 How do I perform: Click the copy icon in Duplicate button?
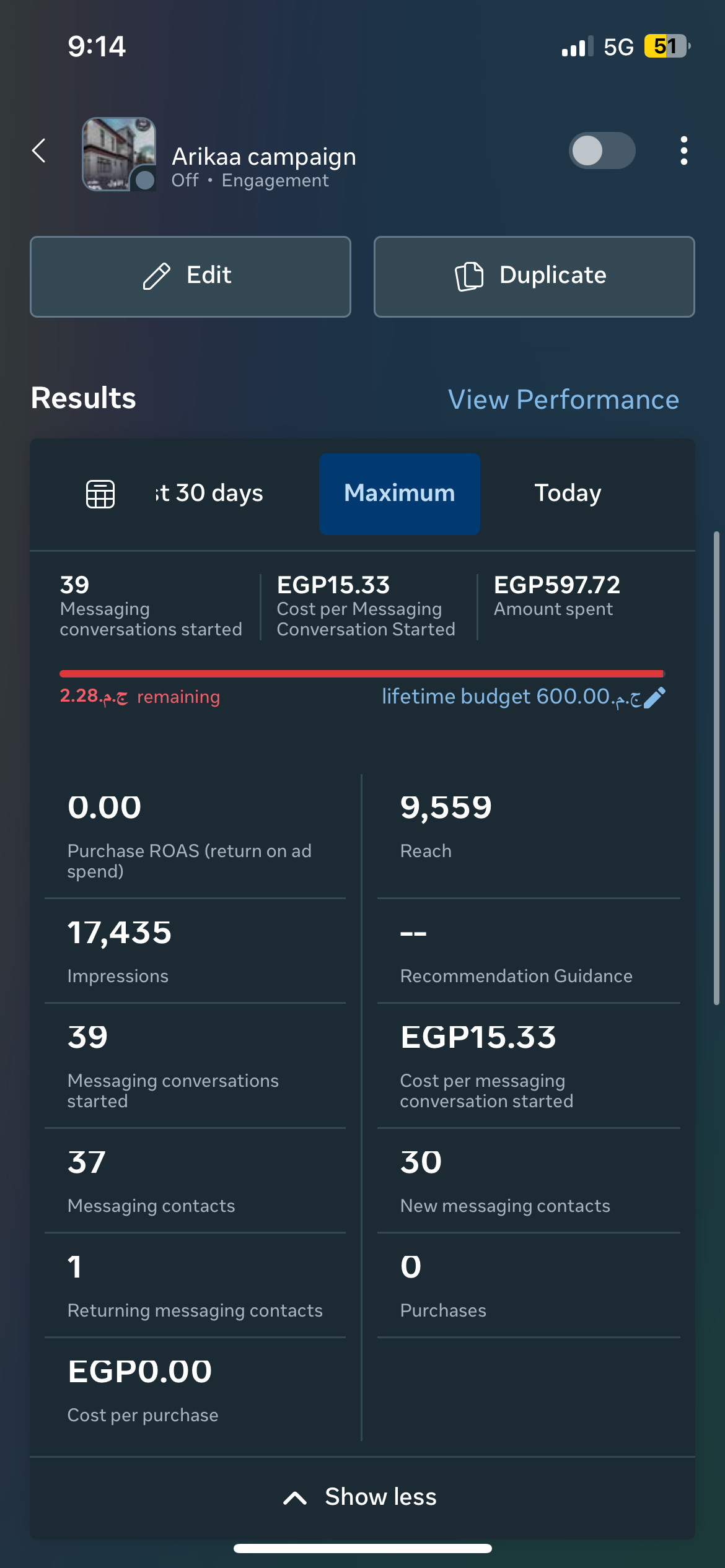(469, 276)
